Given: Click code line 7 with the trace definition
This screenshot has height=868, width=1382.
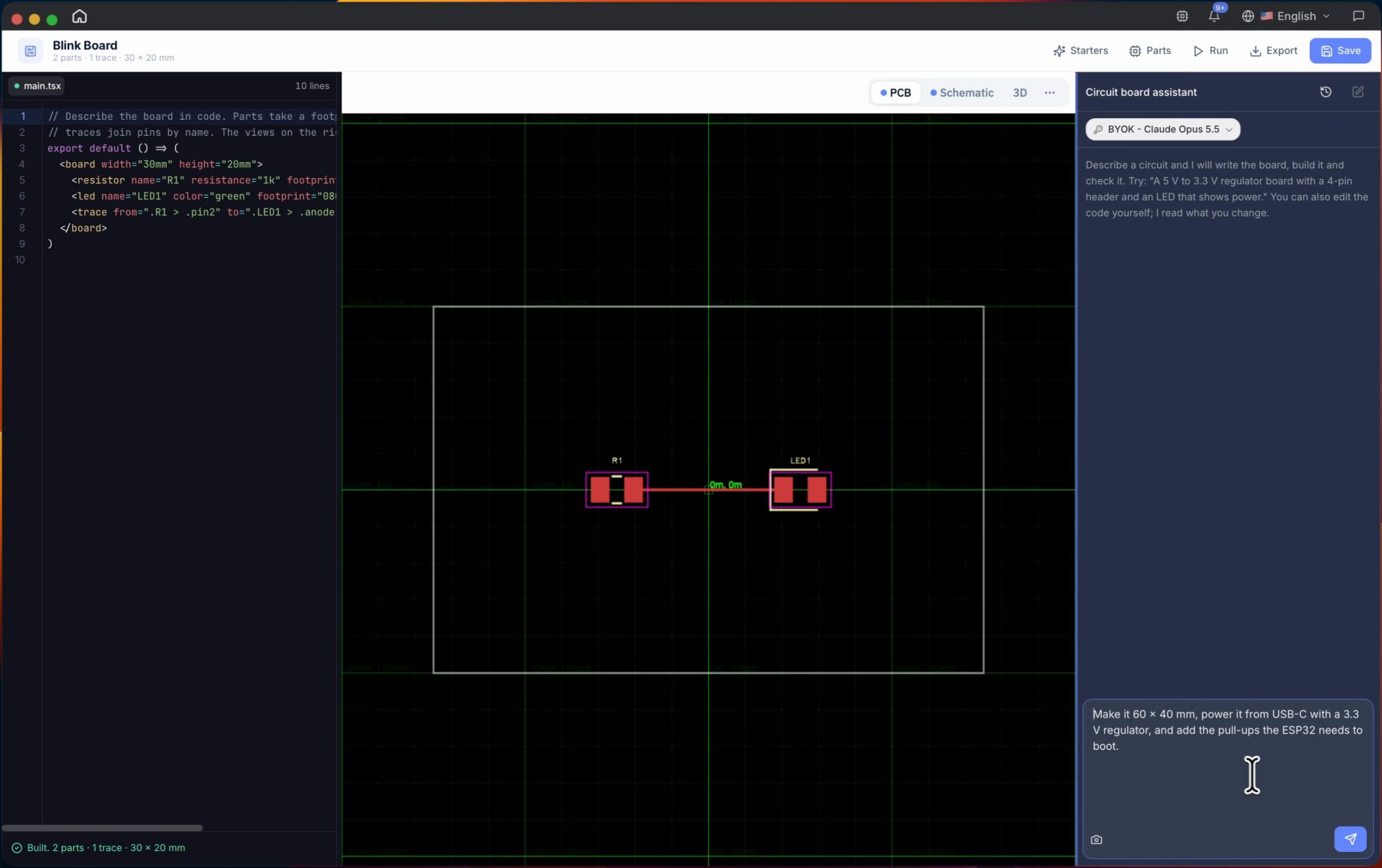Looking at the screenshot, I should pos(203,213).
